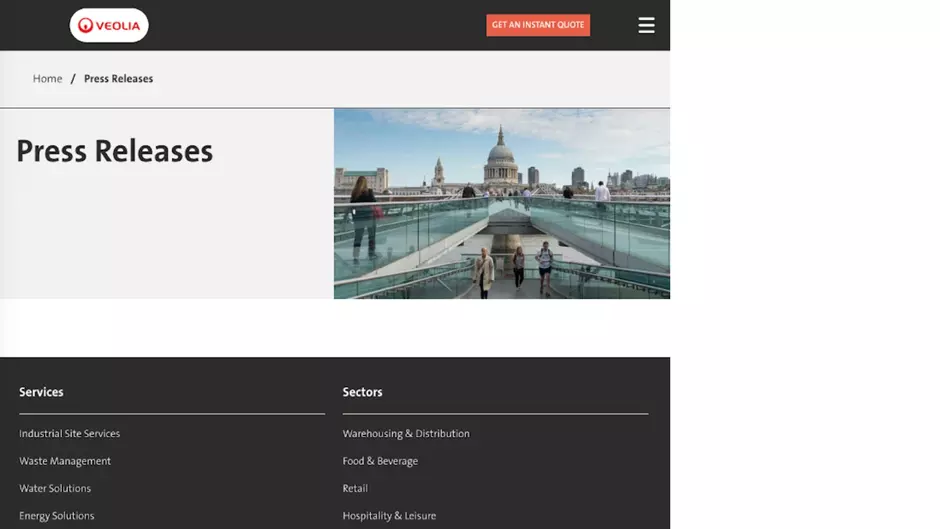Click the divider line under Sectors
Screen dimensions: 940x529
495,413
